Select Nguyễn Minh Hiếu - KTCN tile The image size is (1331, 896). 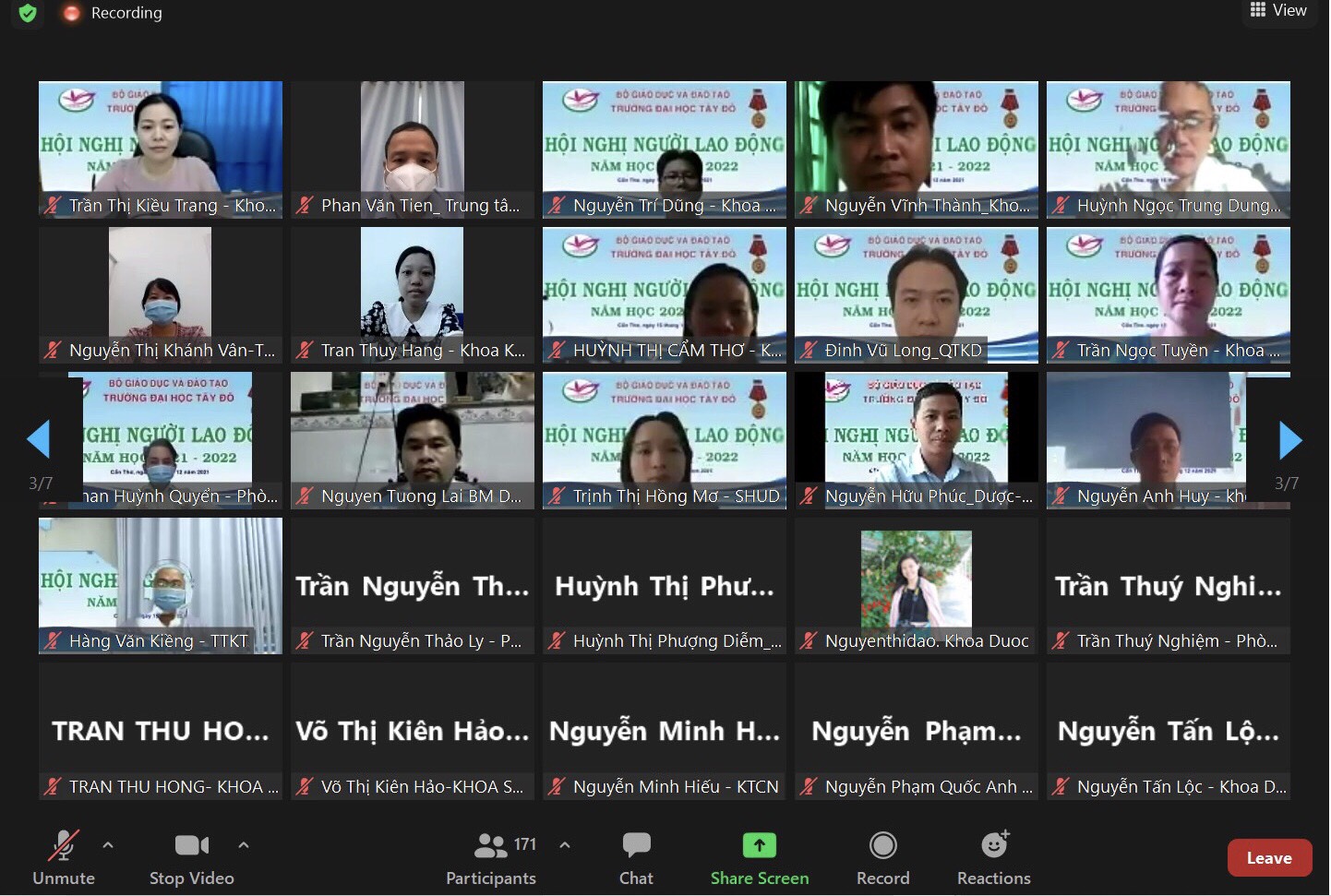click(x=665, y=731)
